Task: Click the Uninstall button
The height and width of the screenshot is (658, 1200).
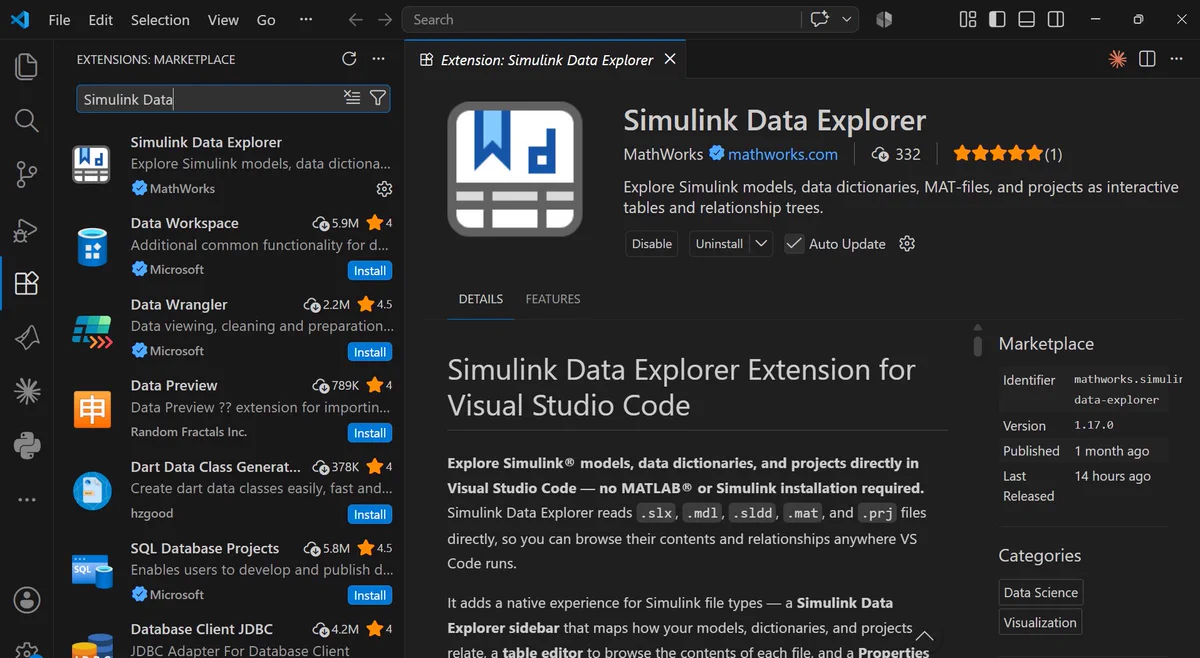Action: pyautogui.click(x=719, y=244)
